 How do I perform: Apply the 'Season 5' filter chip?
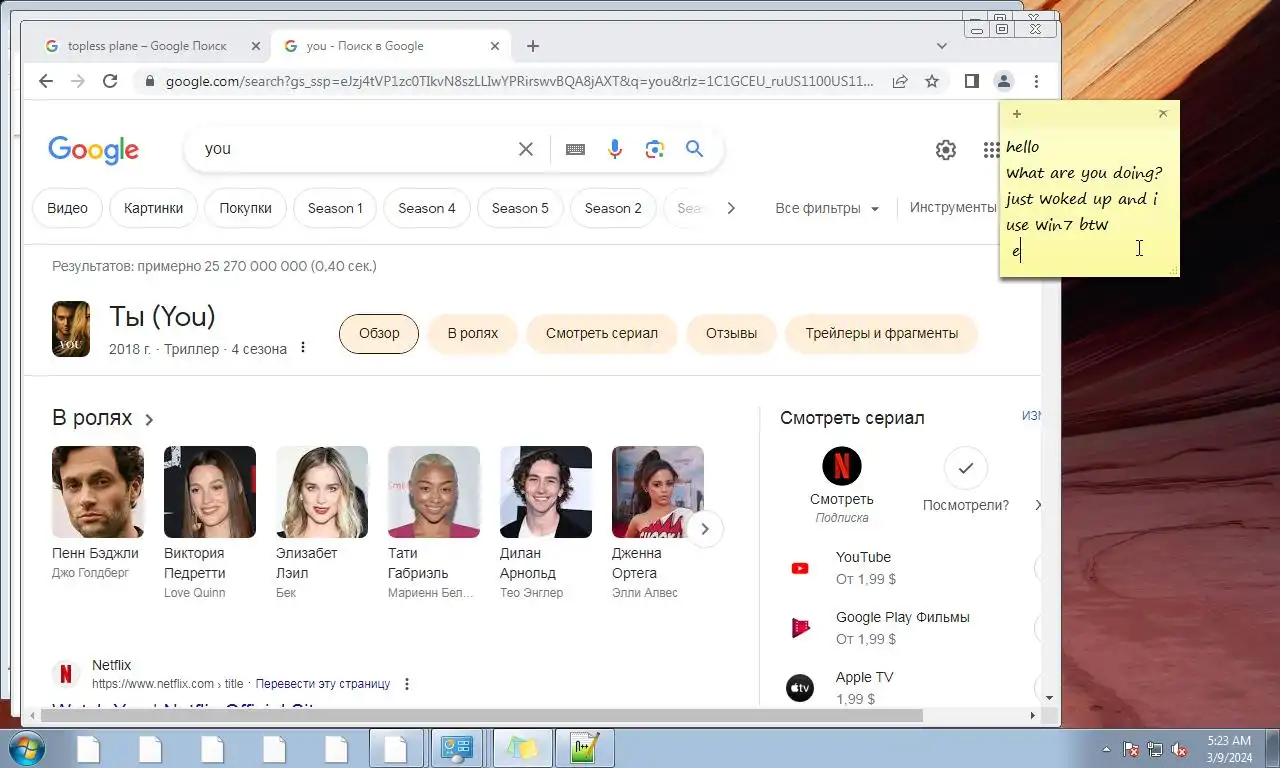coord(520,208)
